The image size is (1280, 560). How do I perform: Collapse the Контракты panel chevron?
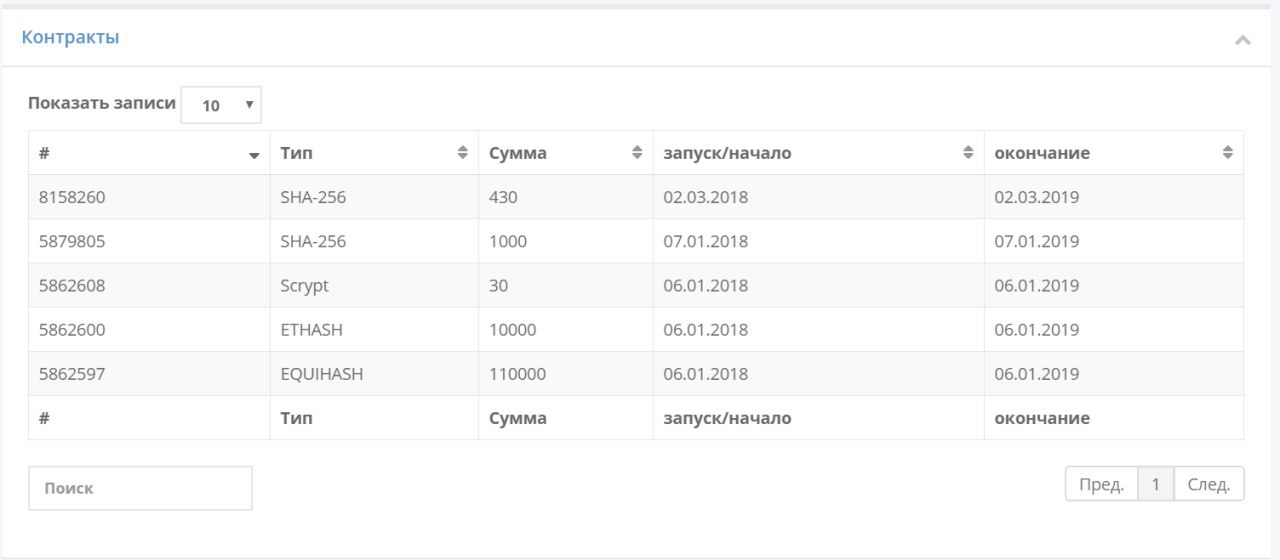tap(1243, 41)
